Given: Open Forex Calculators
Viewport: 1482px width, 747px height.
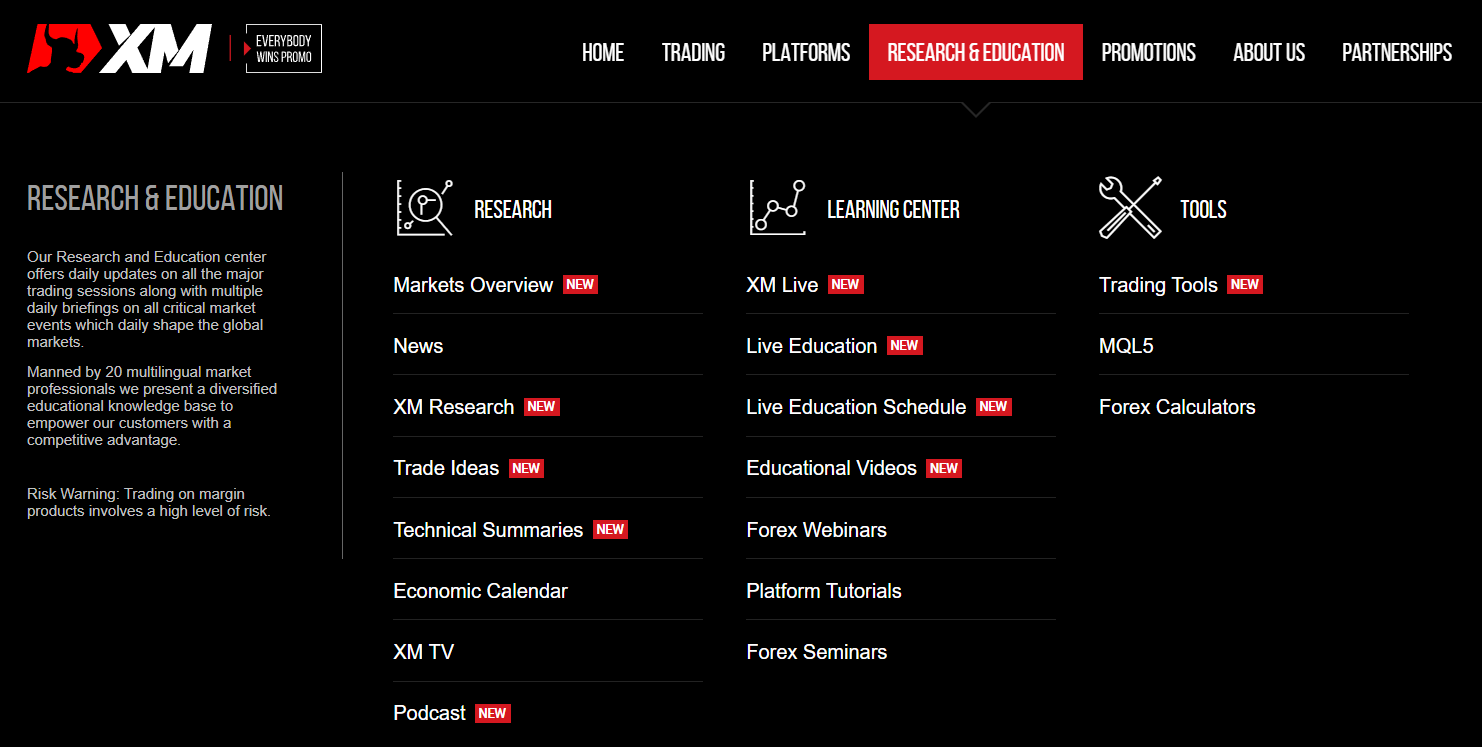Looking at the screenshot, I should 1177,407.
